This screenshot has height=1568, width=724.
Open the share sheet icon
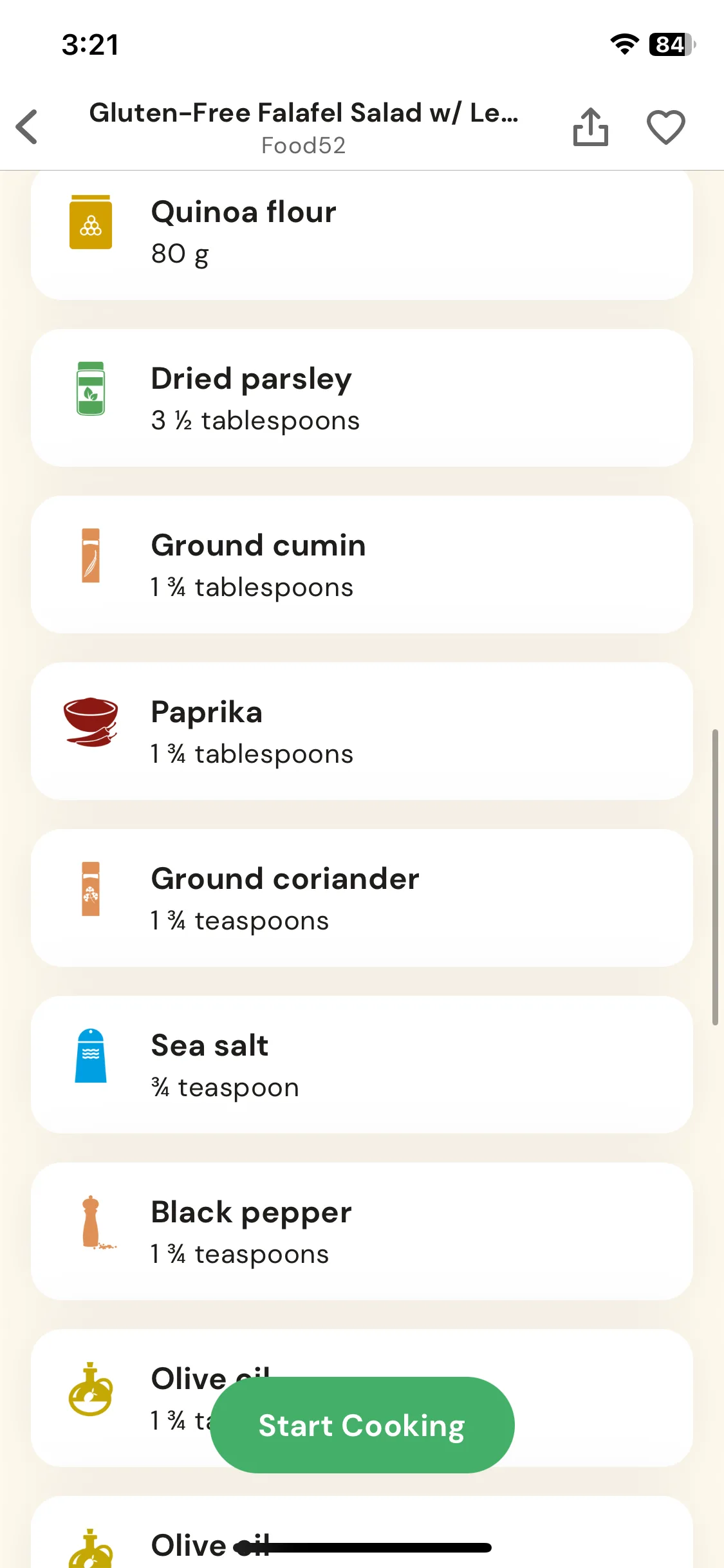click(590, 127)
